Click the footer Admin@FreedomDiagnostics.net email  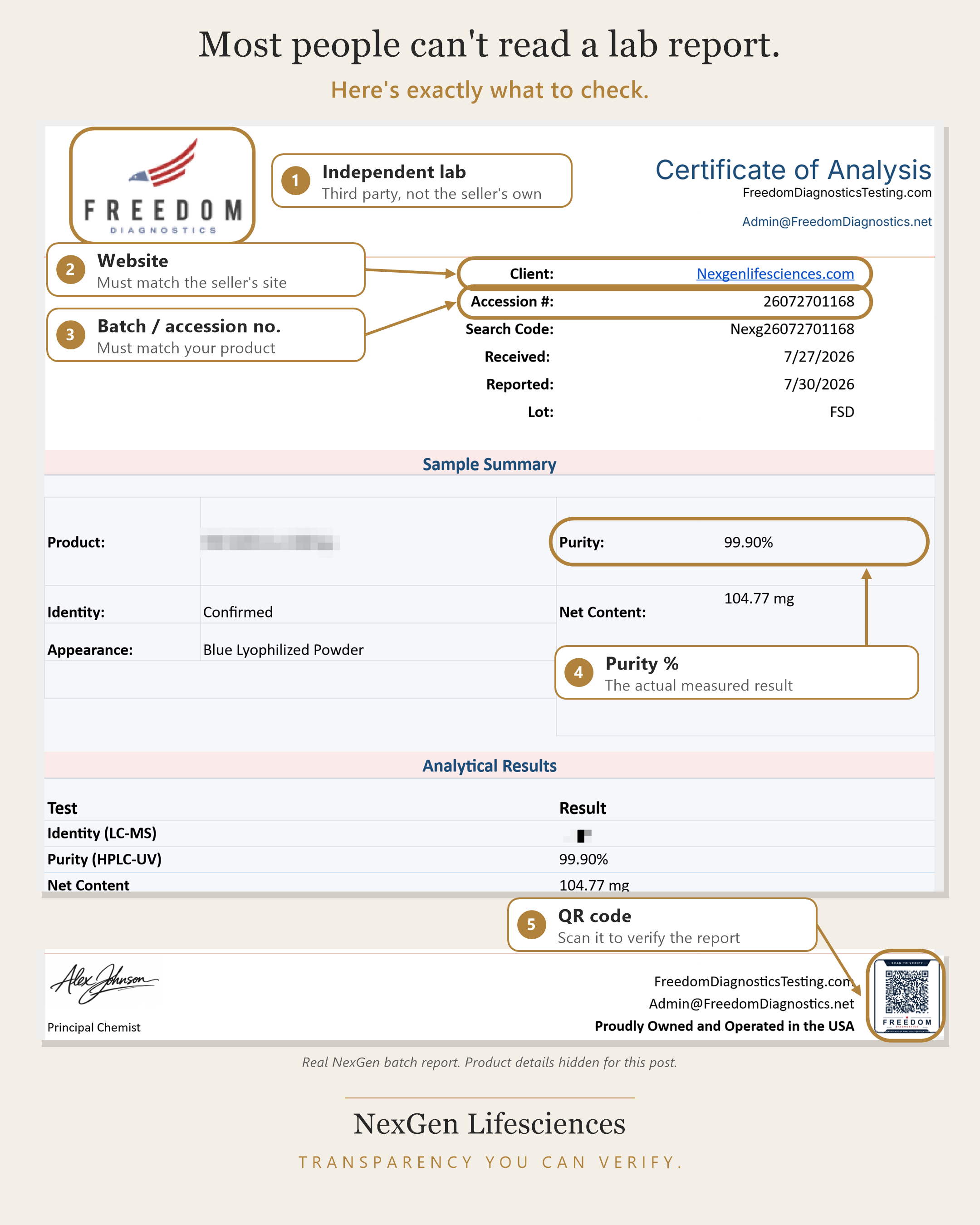tap(751, 1004)
